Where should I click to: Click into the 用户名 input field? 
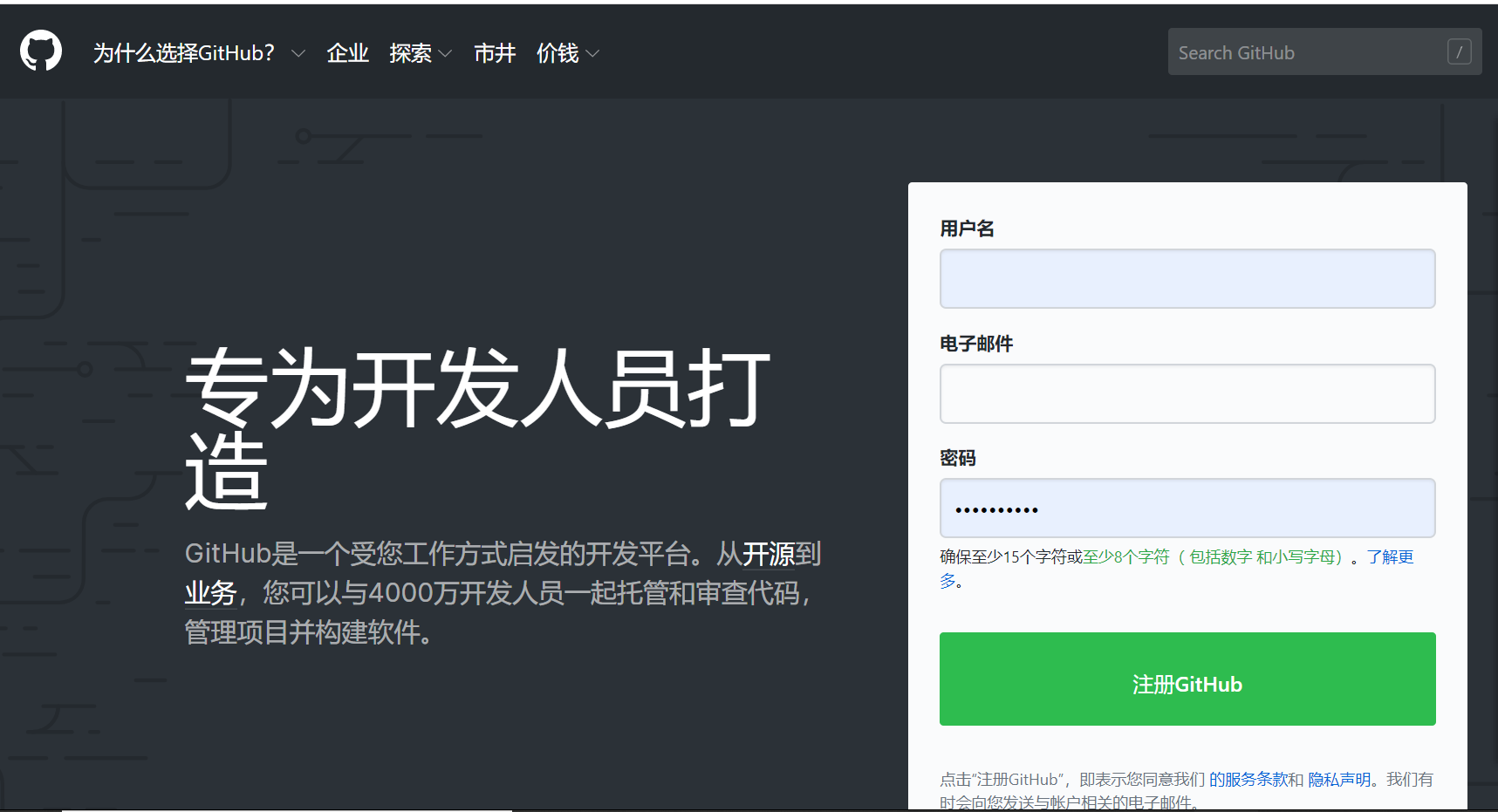1187,278
